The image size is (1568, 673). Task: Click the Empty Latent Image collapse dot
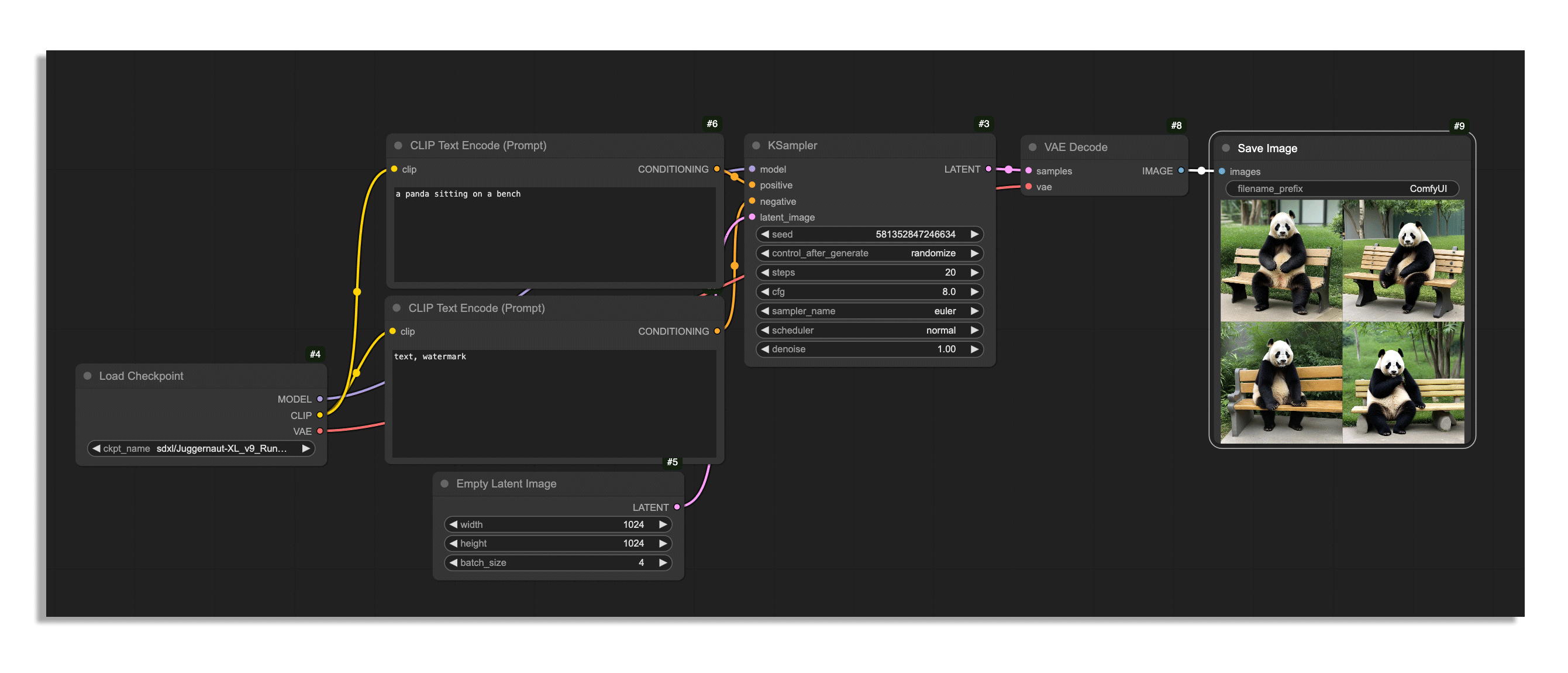point(444,483)
